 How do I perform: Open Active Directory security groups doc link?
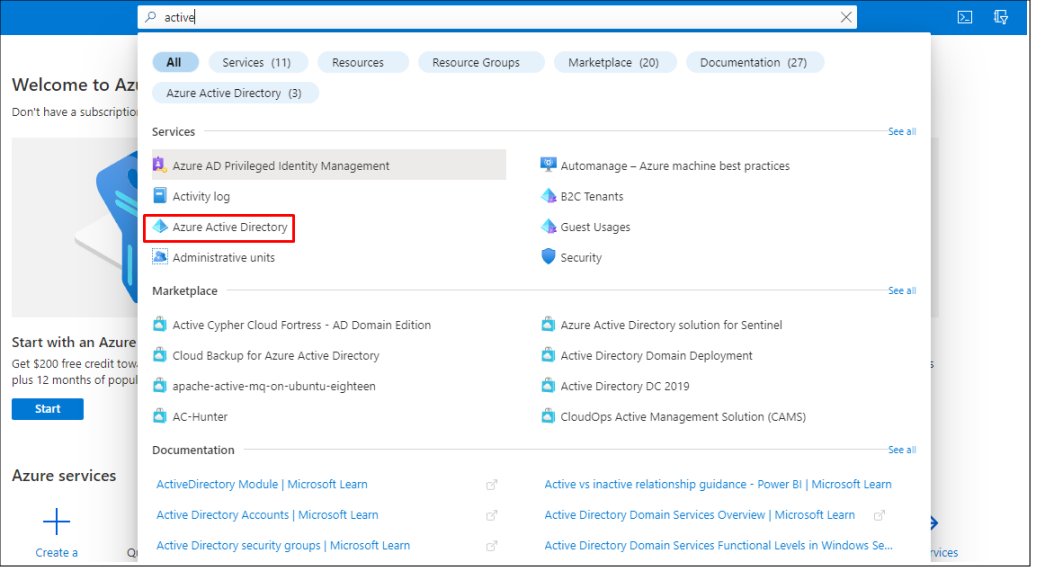(x=283, y=545)
